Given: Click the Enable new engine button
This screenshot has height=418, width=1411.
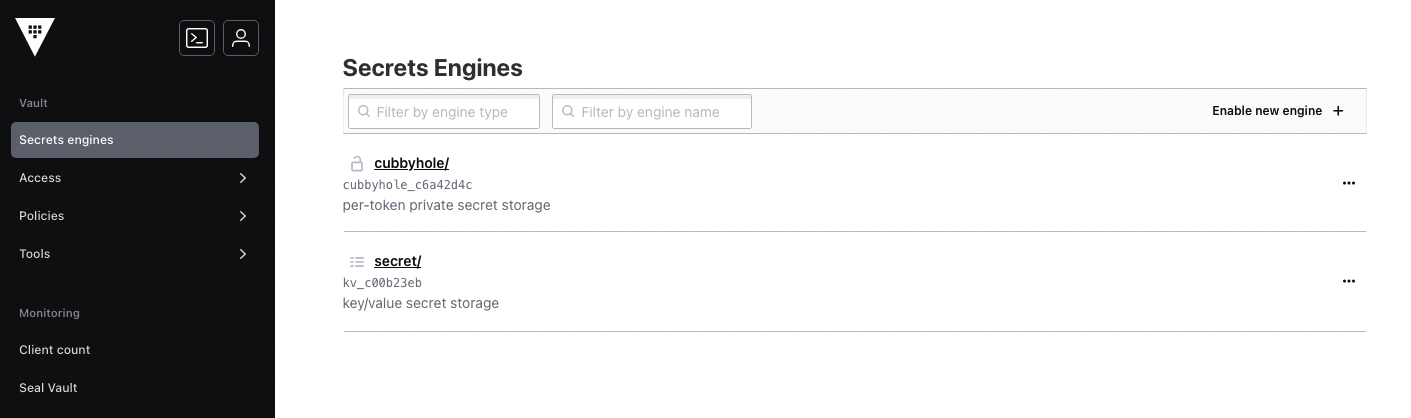Looking at the screenshot, I should point(1267,111).
